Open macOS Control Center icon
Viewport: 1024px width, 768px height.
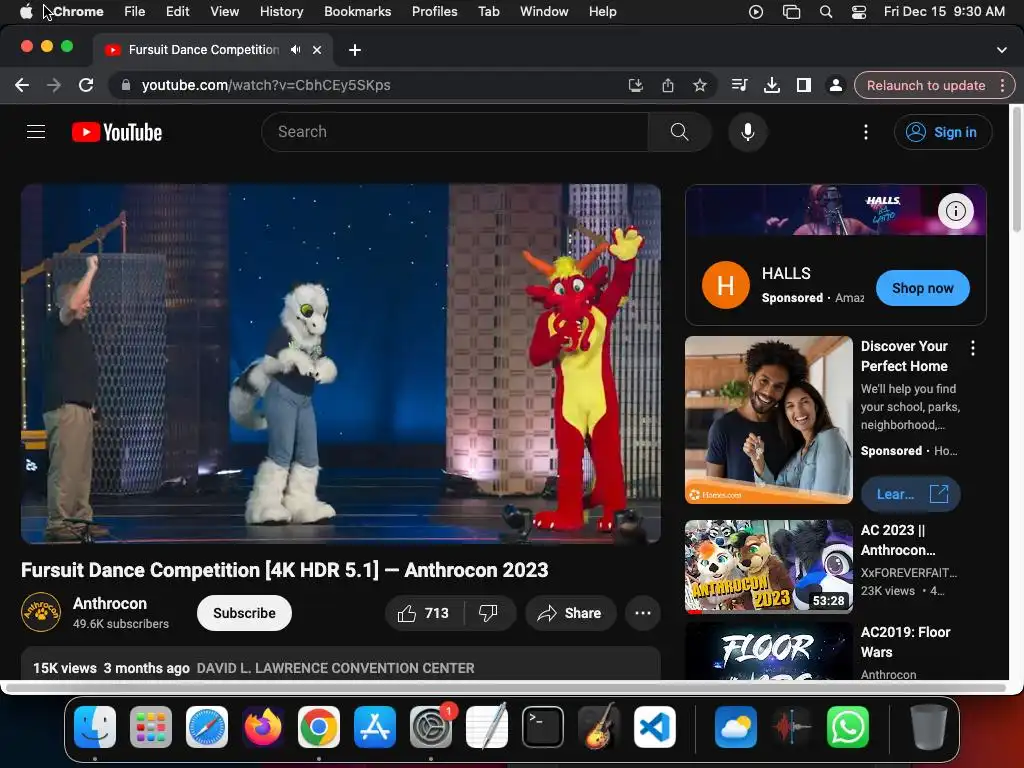click(859, 12)
